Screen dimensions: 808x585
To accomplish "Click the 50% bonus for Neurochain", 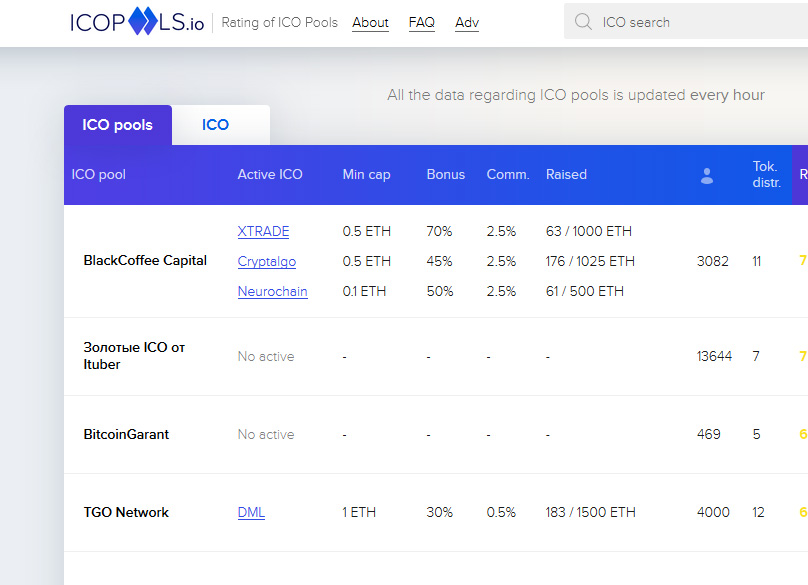I will 440,291.
